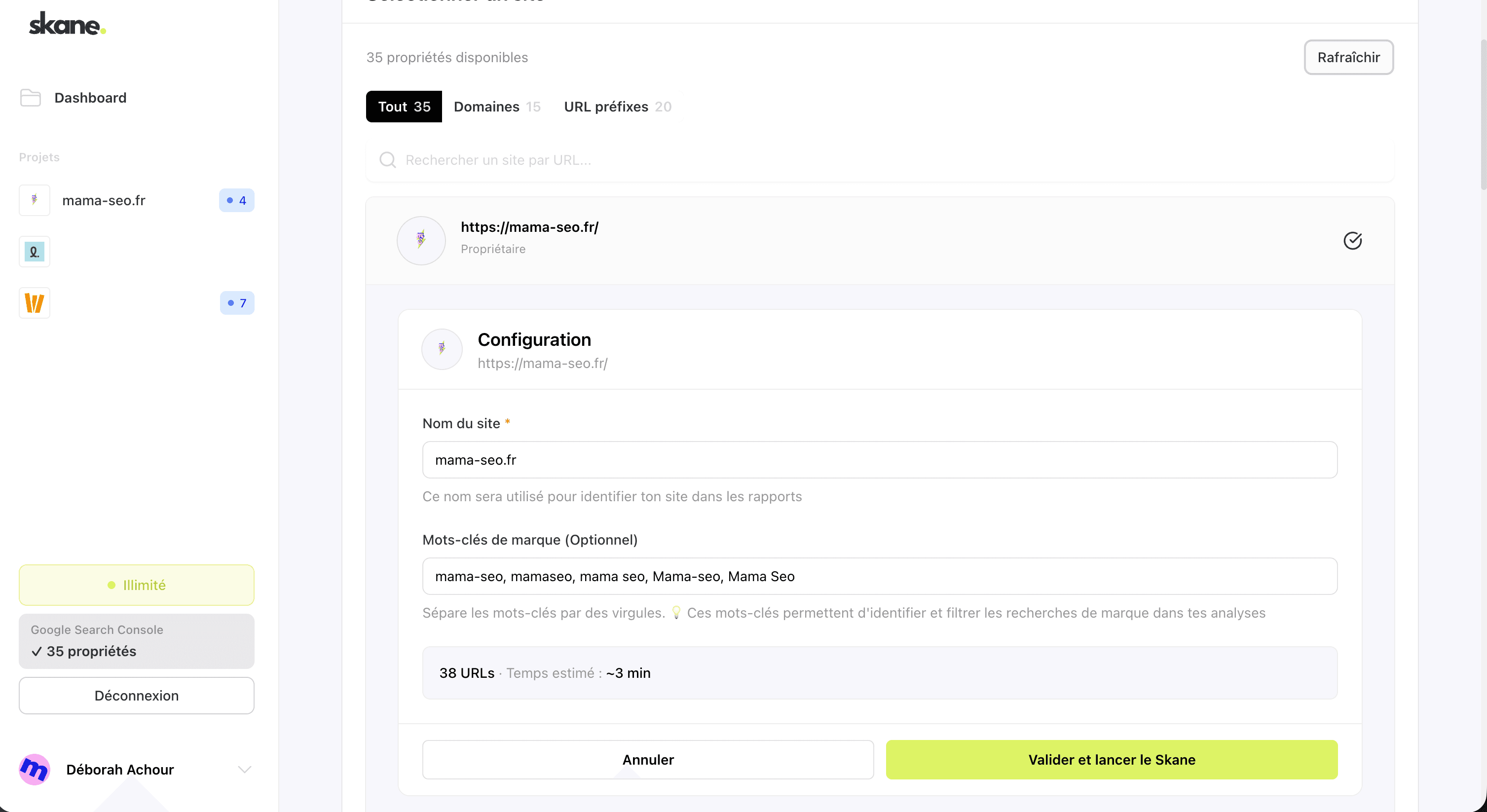Open the skane logo in the sidebar
Screen dimensions: 1487x812
(x=67, y=23)
